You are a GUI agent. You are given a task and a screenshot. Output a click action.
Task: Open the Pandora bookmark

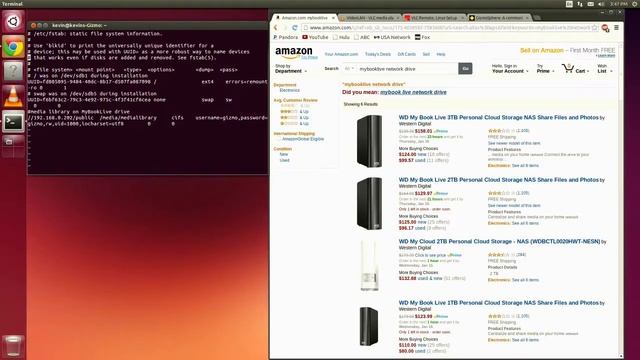(x=285, y=37)
